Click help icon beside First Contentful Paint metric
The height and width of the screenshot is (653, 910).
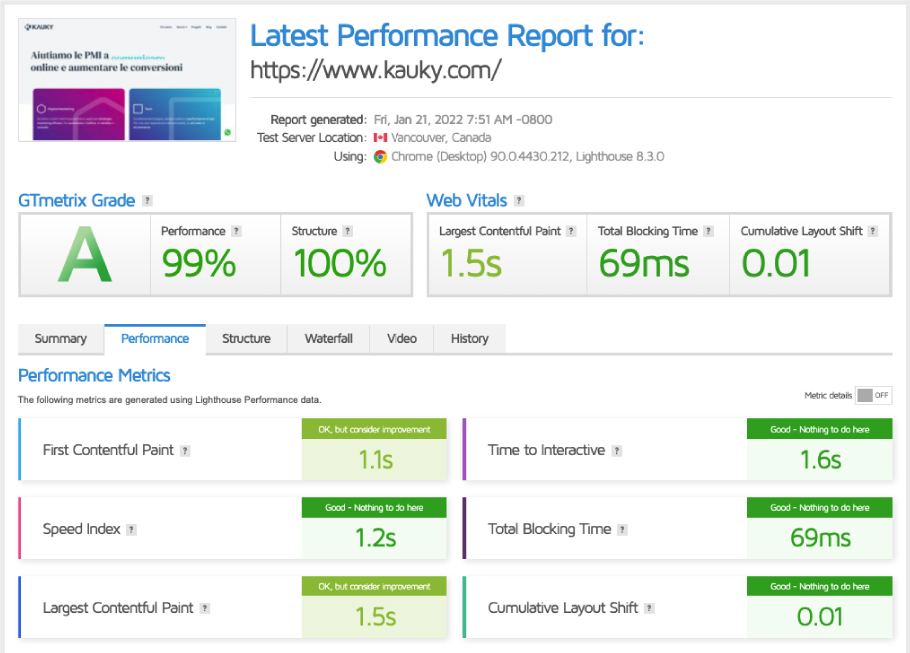(x=185, y=450)
